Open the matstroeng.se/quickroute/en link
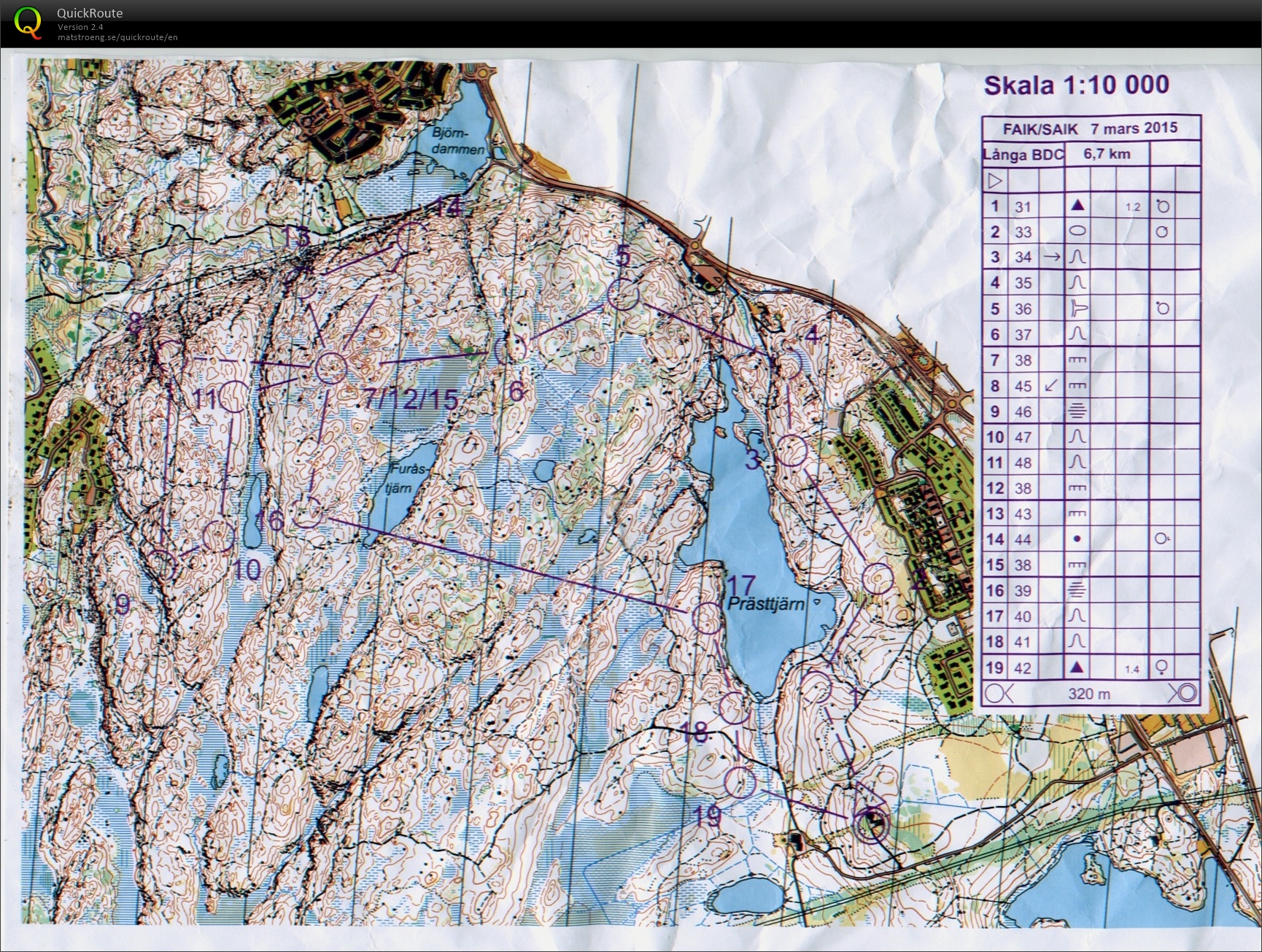This screenshot has width=1262, height=952. pyautogui.click(x=117, y=37)
